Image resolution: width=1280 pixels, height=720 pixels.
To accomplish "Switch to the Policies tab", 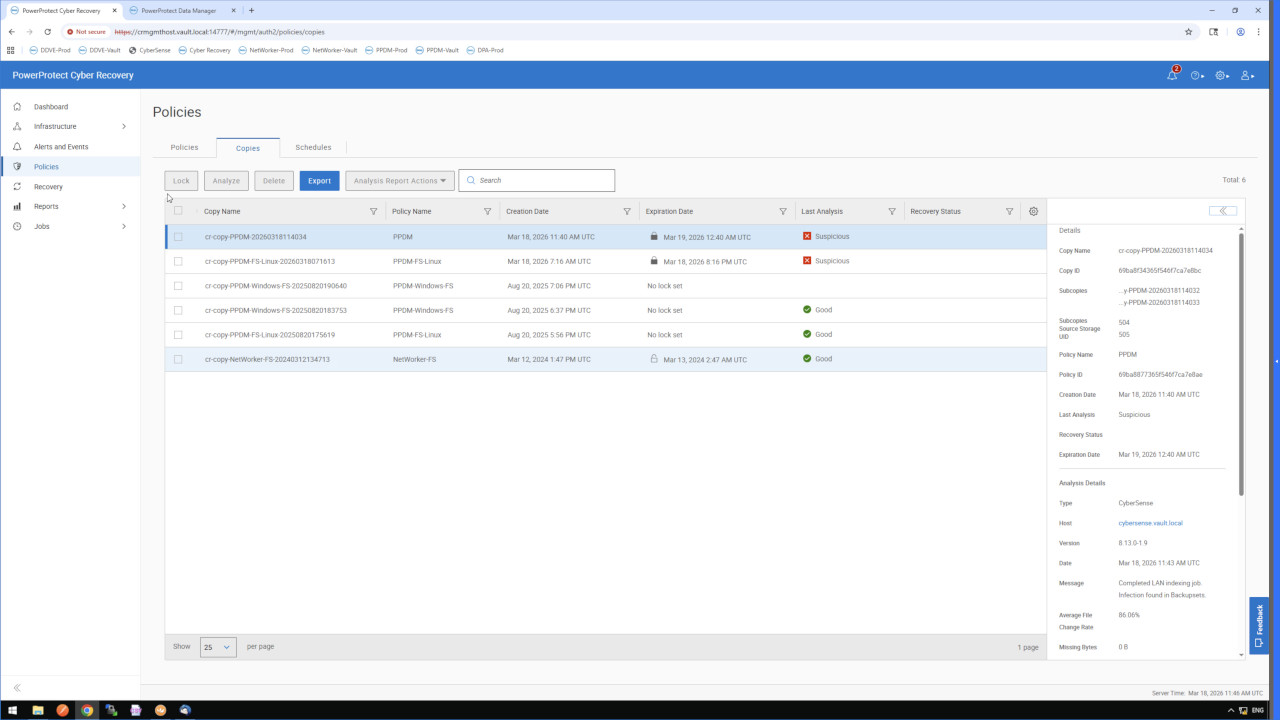I will pyautogui.click(x=184, y=147).
